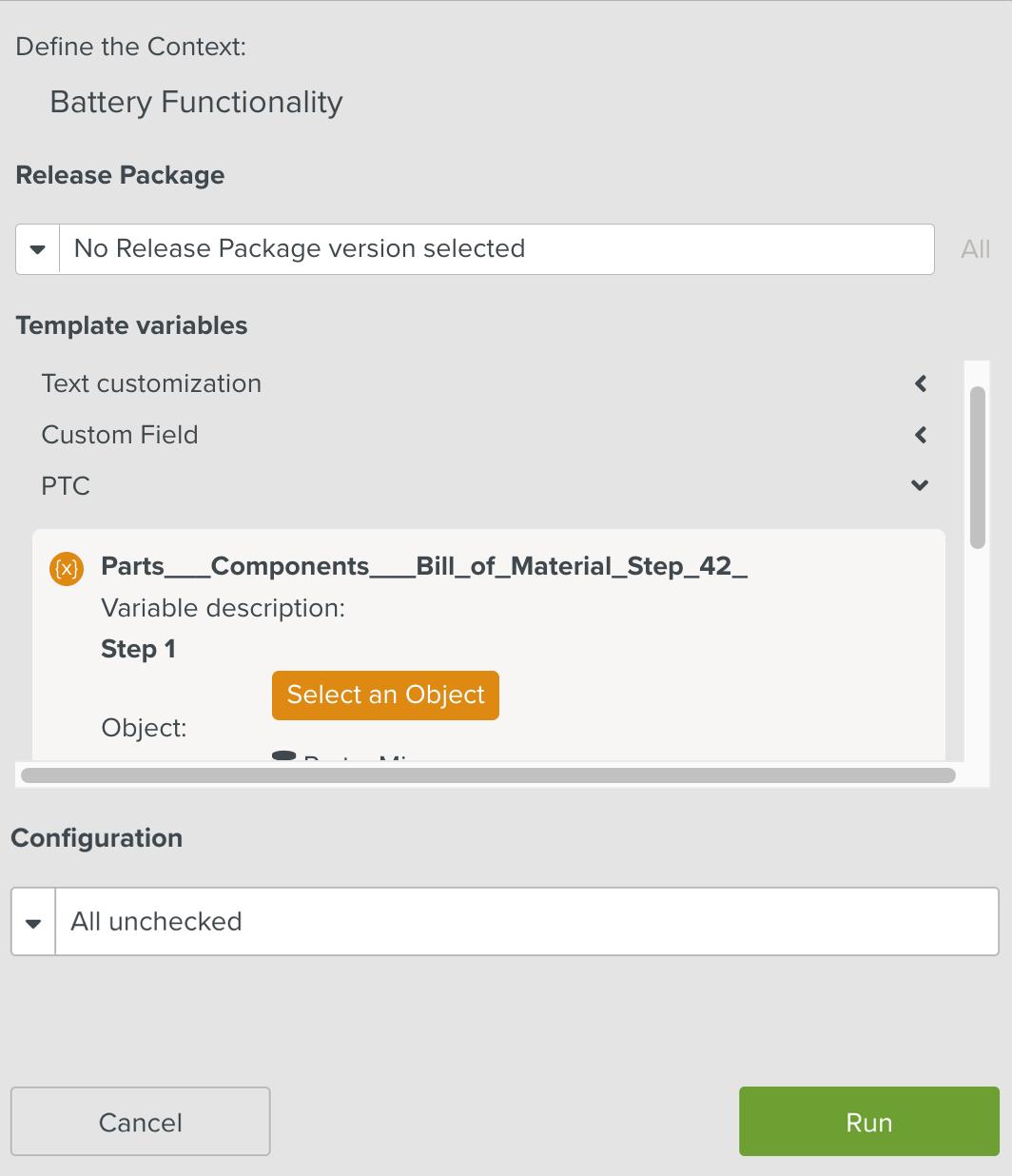The height and width of the screenshot is (1176, 1012).
Task: Collapse the PTC section chevron
Action: (x=920, y=485)
